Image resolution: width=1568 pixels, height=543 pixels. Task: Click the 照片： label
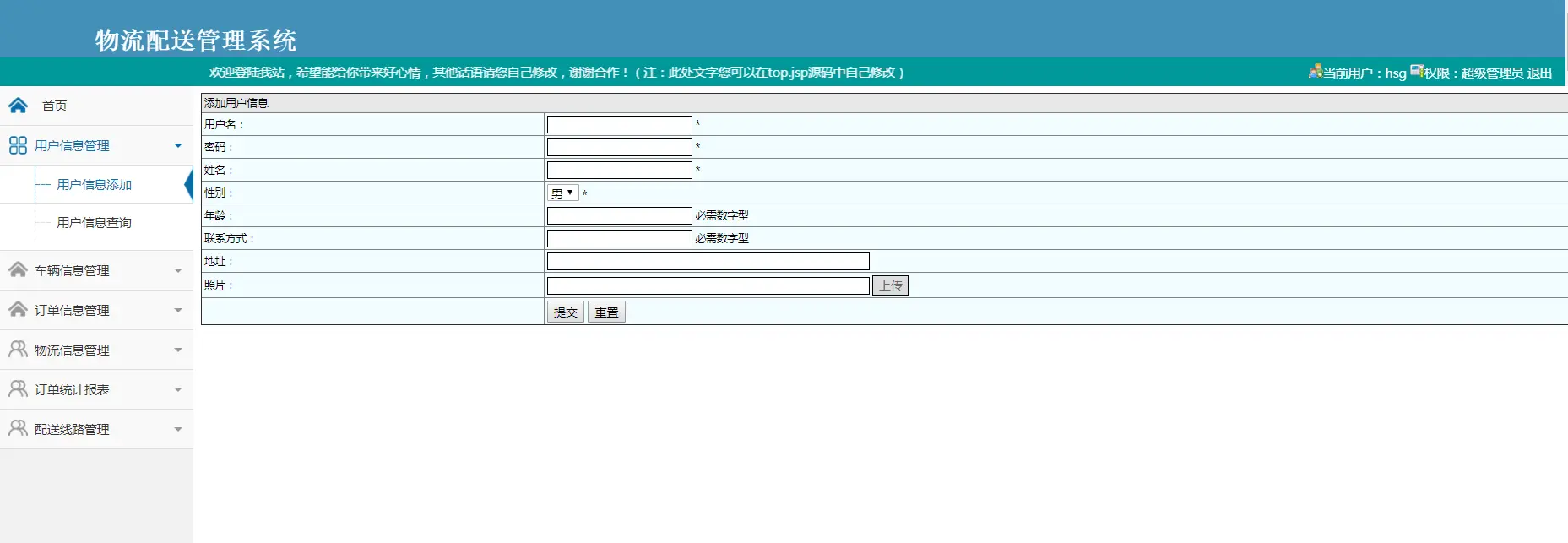(x=219, y=285)
